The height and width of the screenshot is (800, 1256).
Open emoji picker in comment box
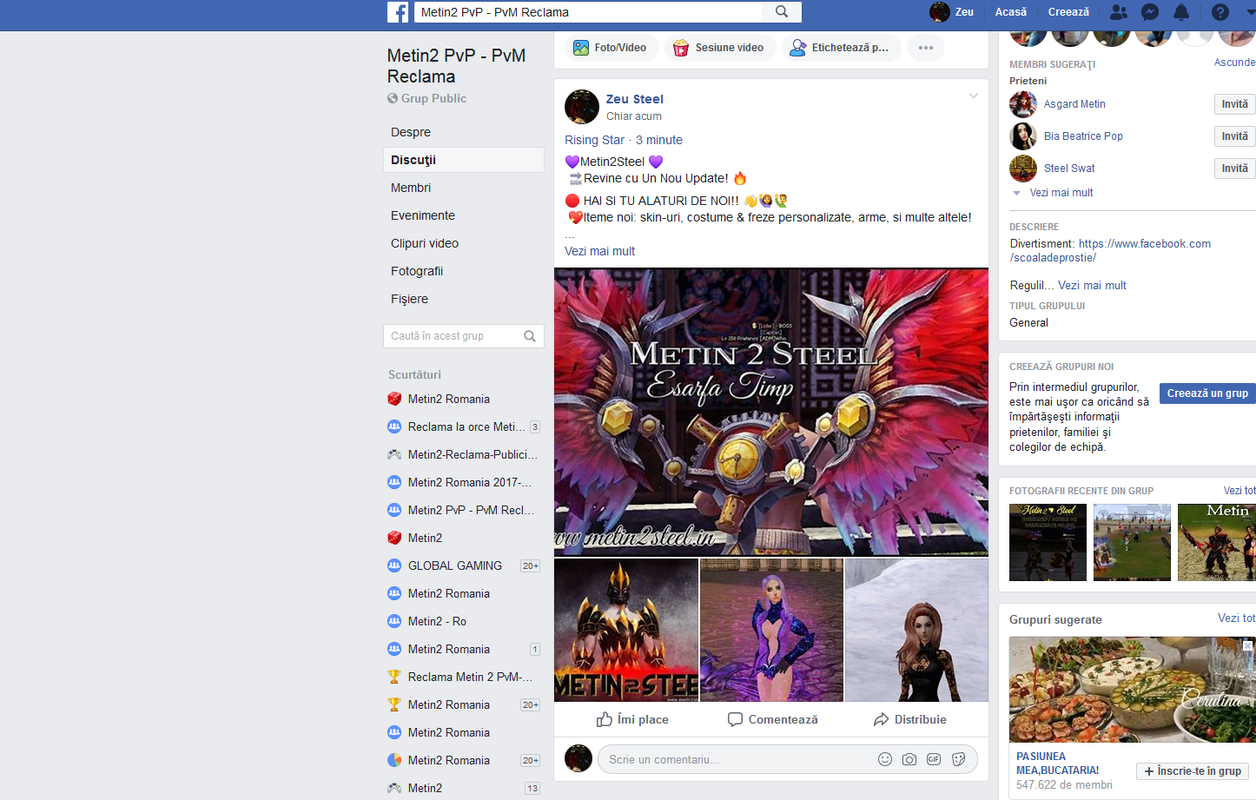point(885,759)
